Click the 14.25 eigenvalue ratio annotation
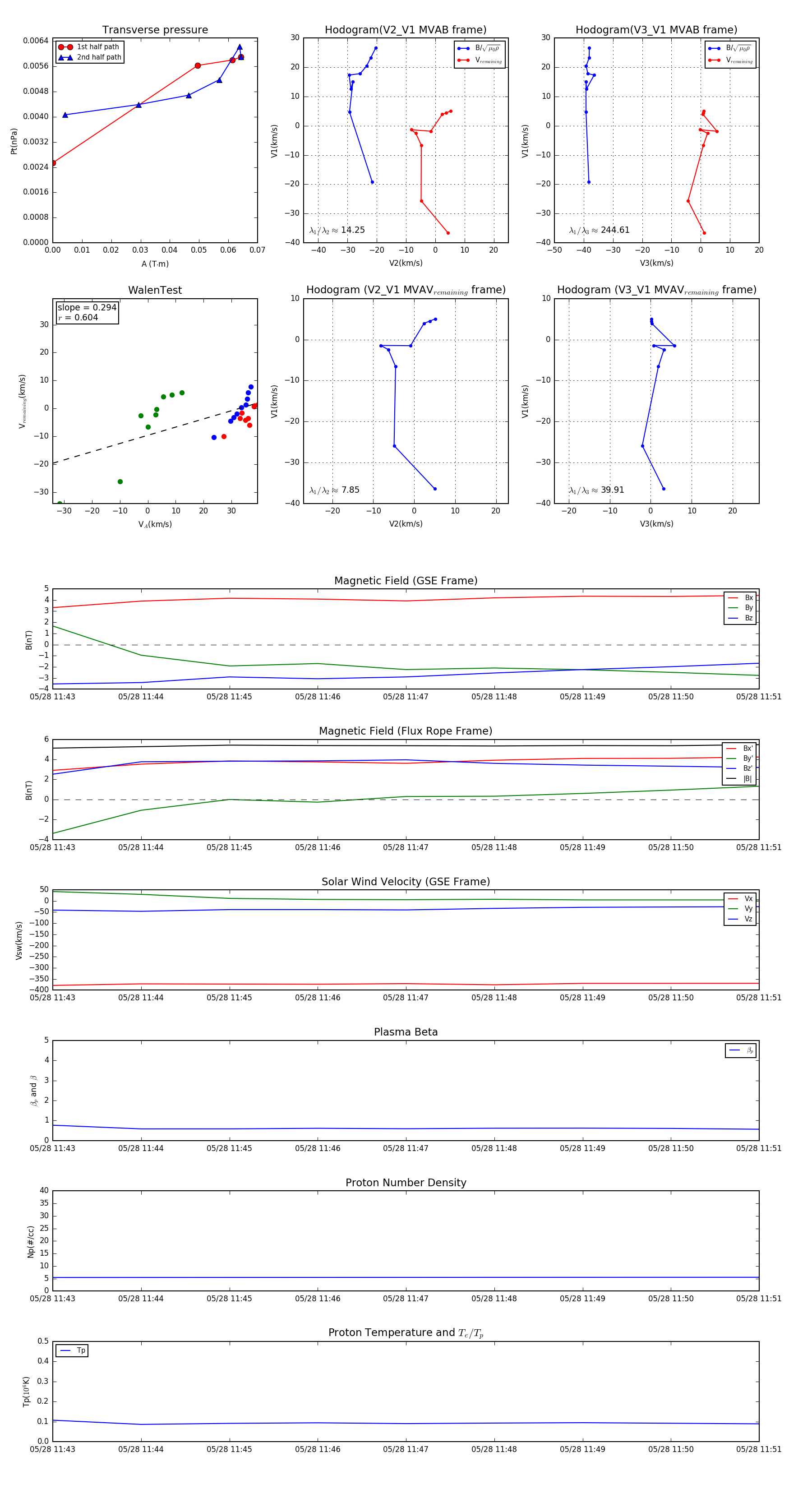812x1489 pixels. 337,230
